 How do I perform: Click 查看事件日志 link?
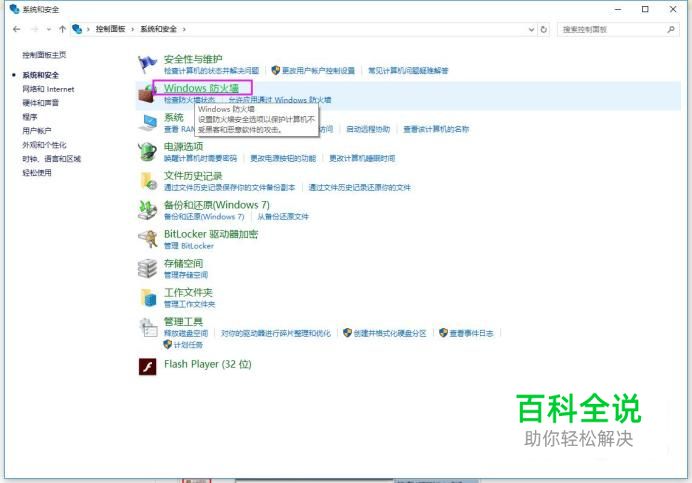tap(471, 333)
